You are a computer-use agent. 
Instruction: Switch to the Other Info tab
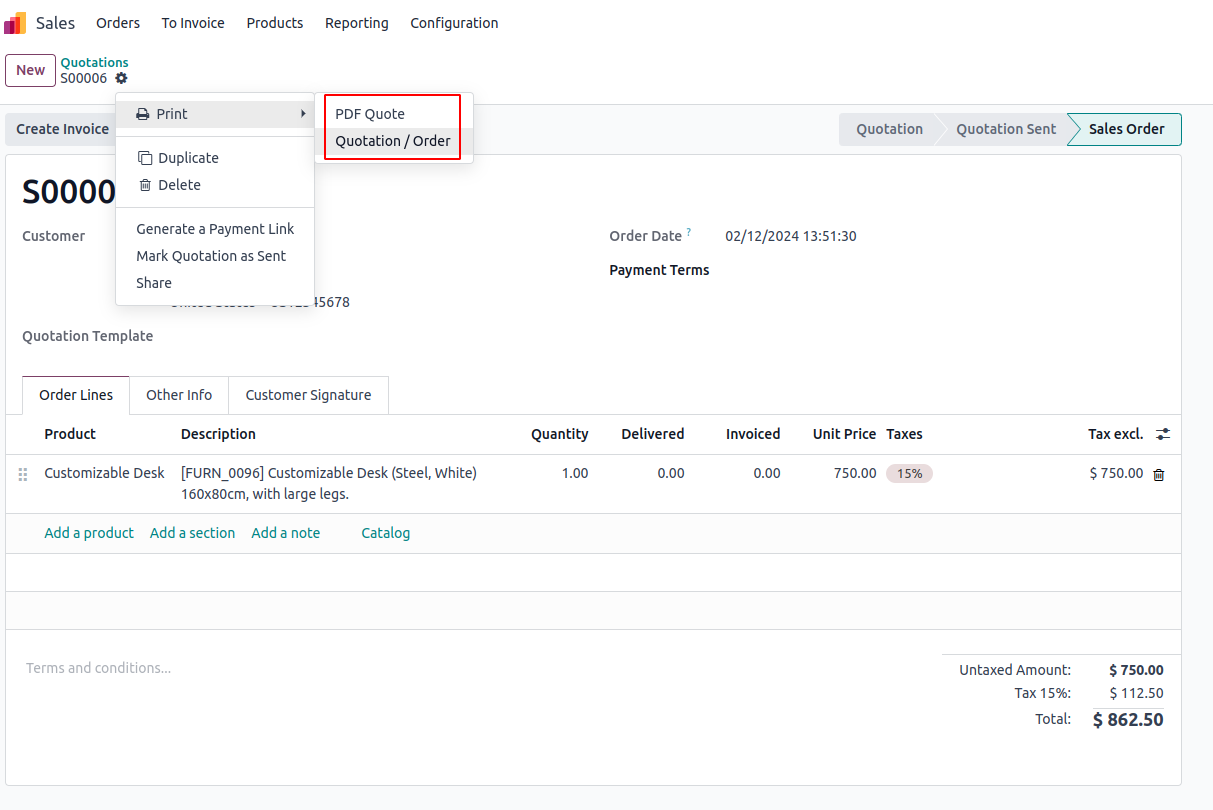[x=179, y=395]
